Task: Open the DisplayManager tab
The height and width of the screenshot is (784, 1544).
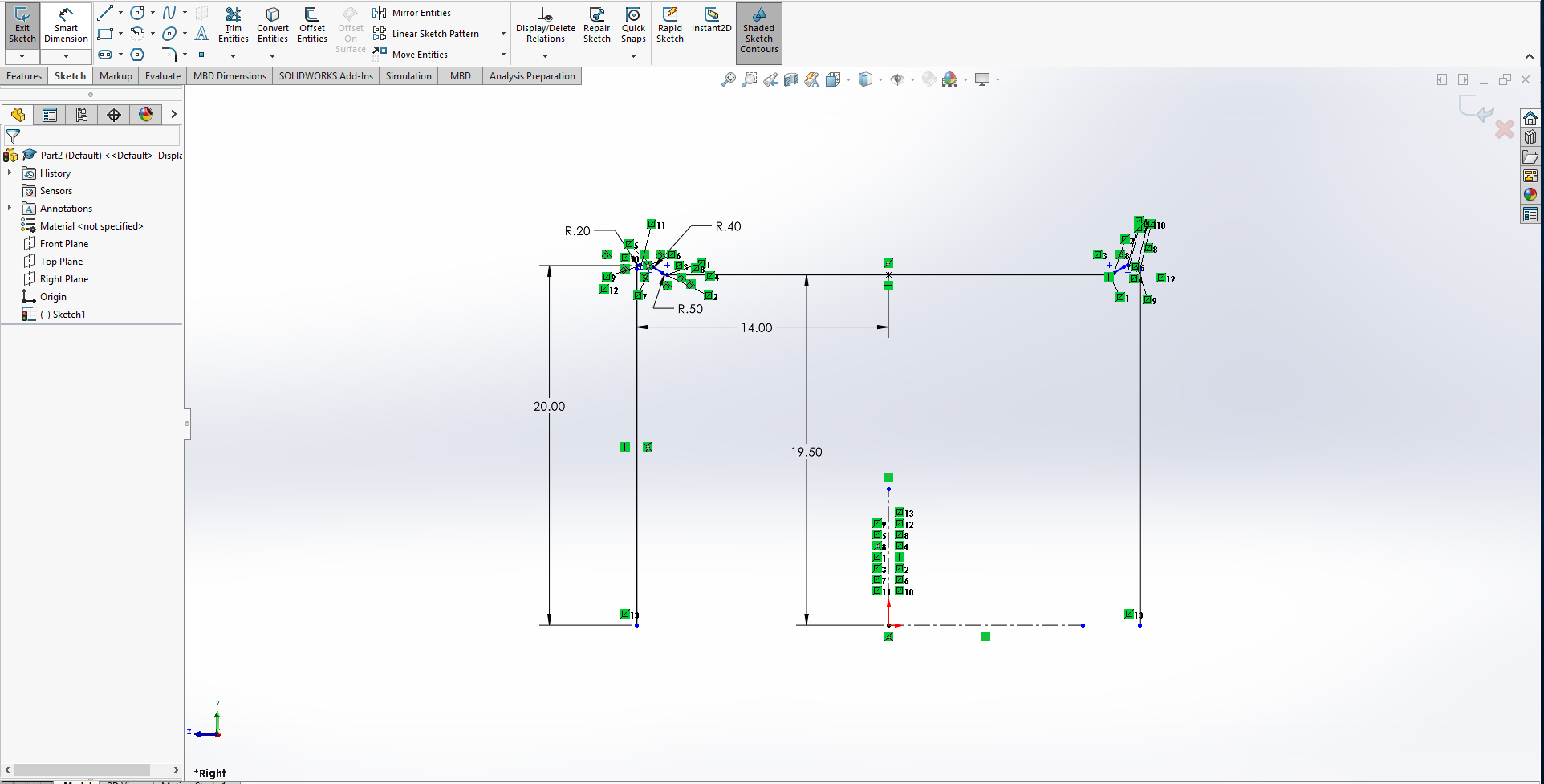Action: (146, 115)
